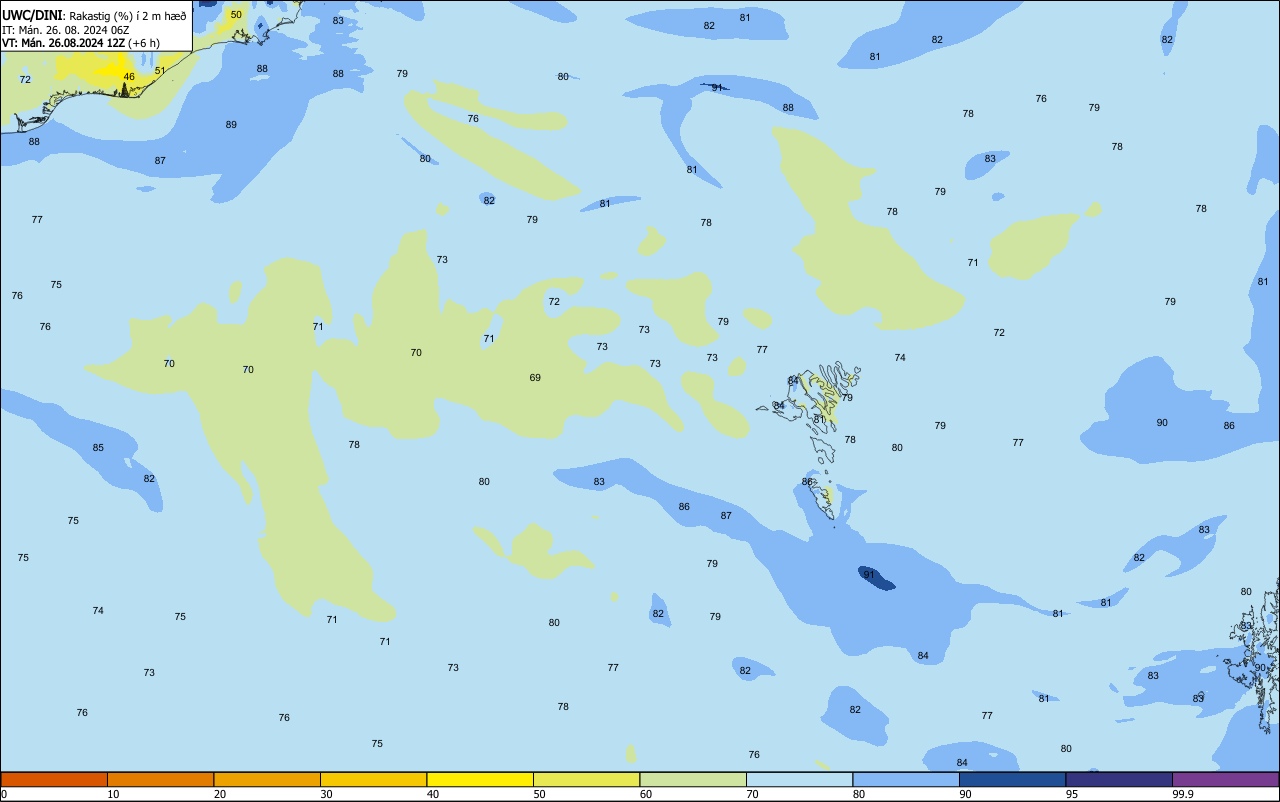Select the 20–30 amber legend color segment
1280x802 pixels.
(x=267, y=779)
